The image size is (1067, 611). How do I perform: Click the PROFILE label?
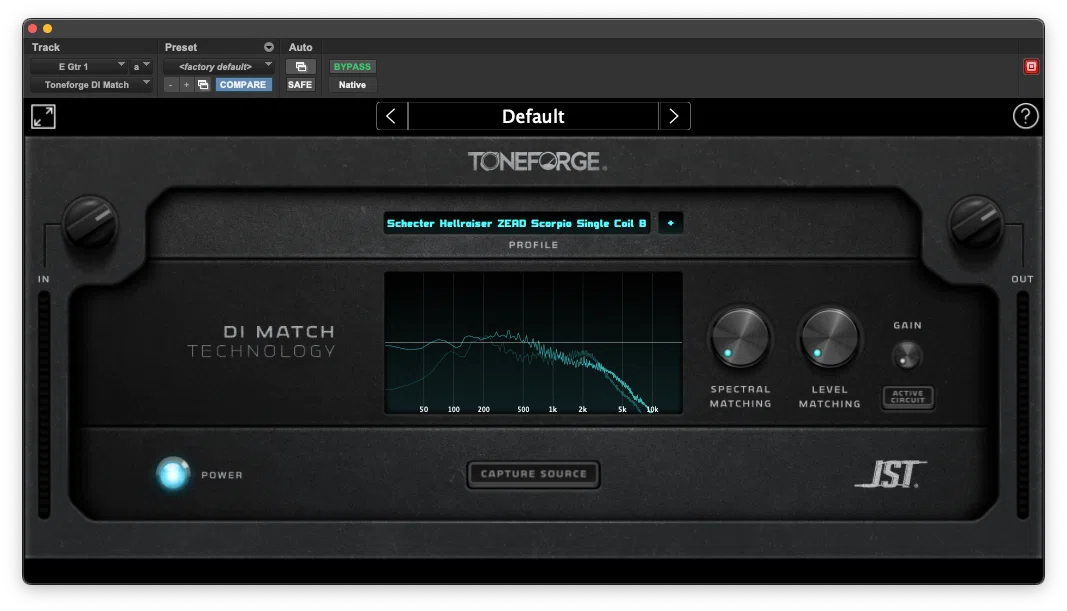(534, 244)
